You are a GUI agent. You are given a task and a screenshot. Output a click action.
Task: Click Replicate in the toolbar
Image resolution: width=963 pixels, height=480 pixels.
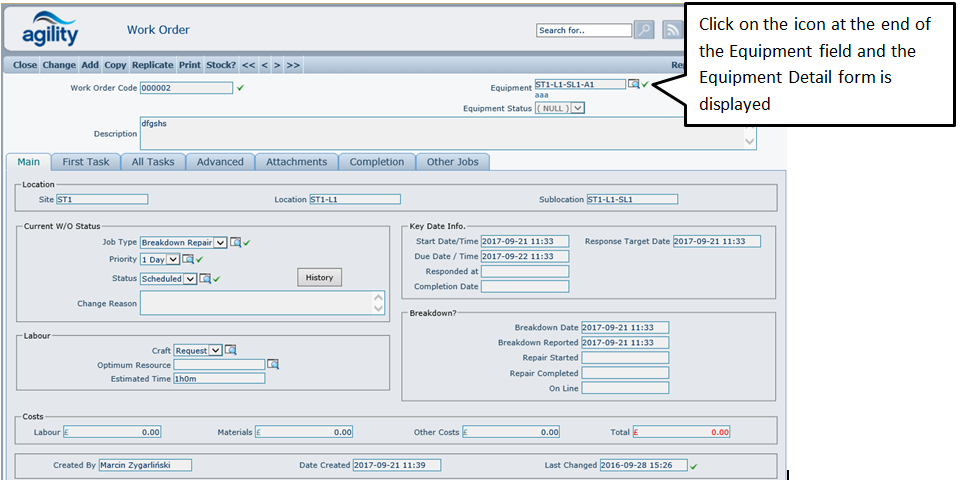click(152, 65)
